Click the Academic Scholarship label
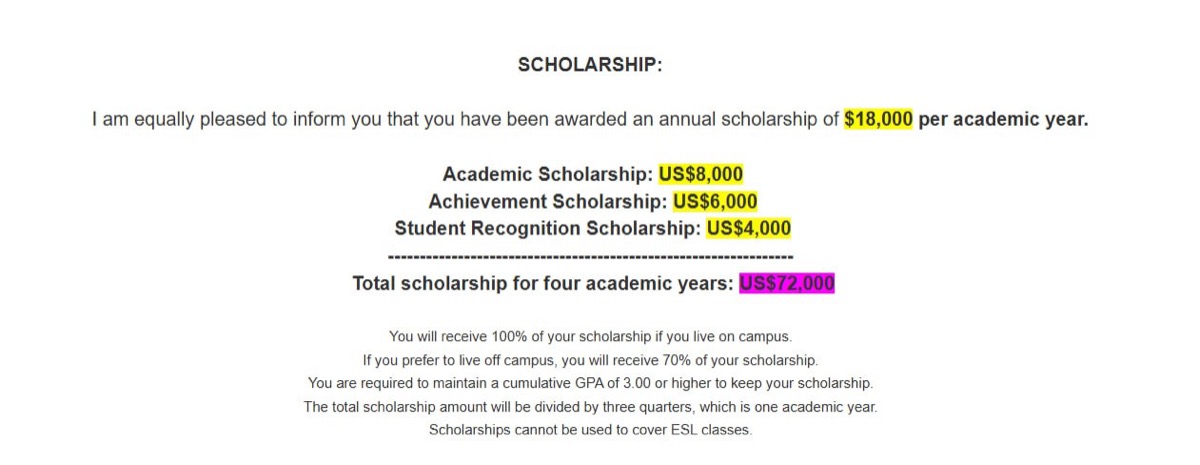This screenshot has height=465, width=1200. 548,174
